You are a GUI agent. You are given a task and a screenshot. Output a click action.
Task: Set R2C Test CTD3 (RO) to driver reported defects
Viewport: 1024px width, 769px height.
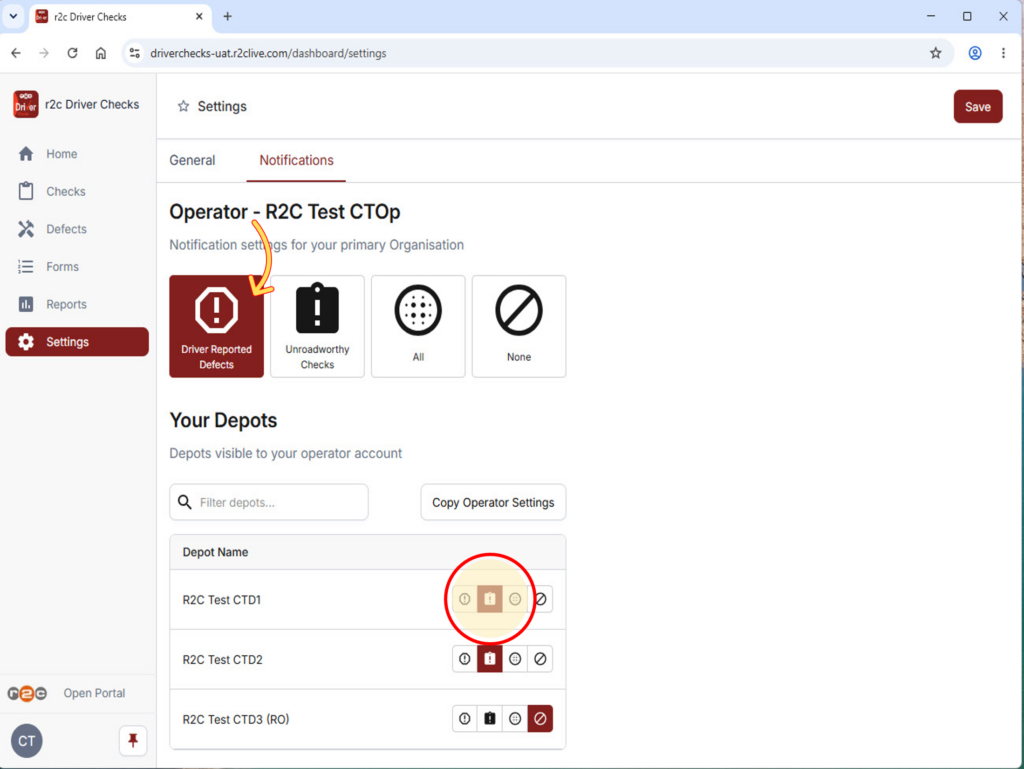464,719
